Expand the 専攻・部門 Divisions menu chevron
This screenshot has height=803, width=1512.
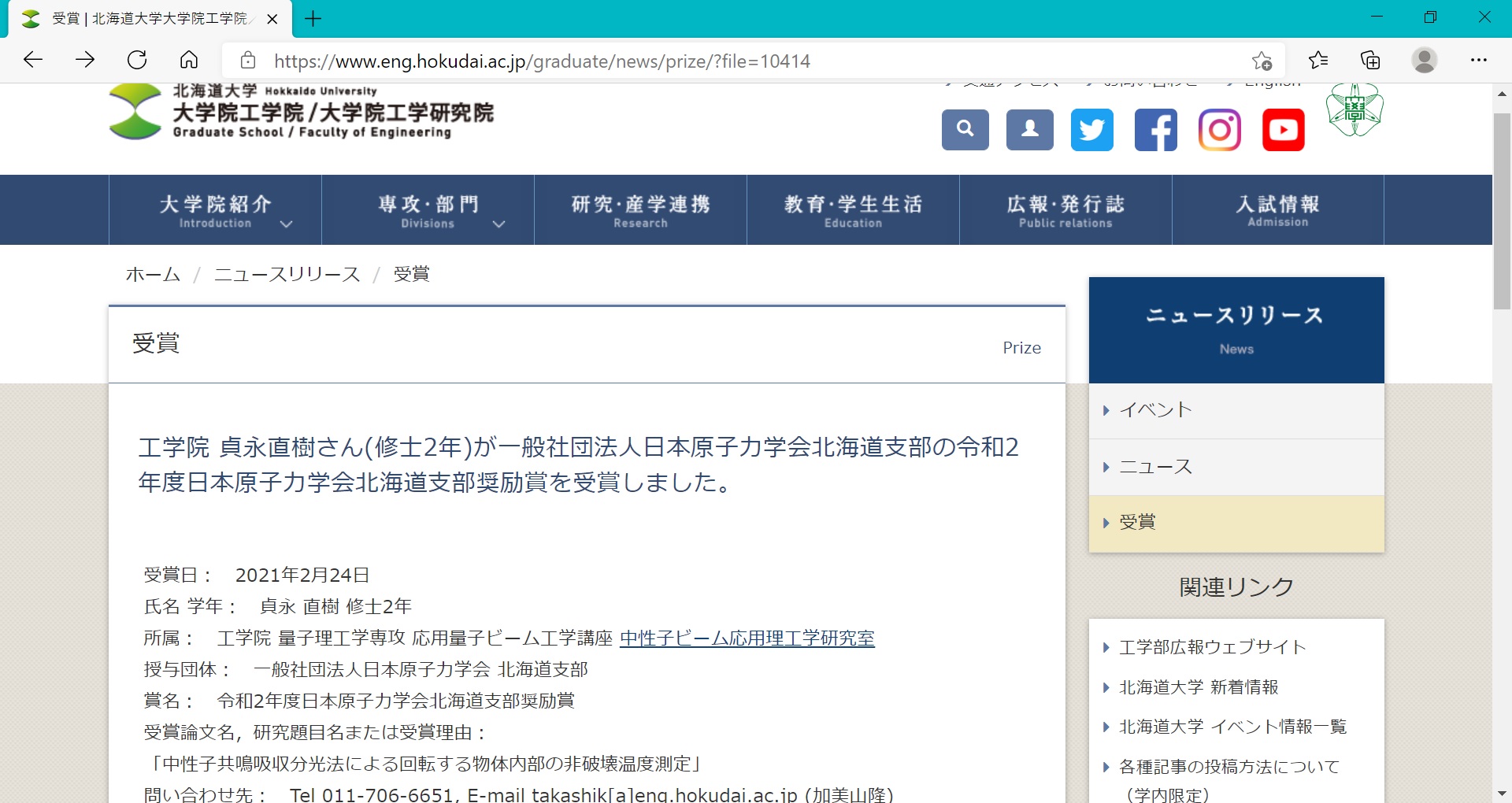point(498,224)
